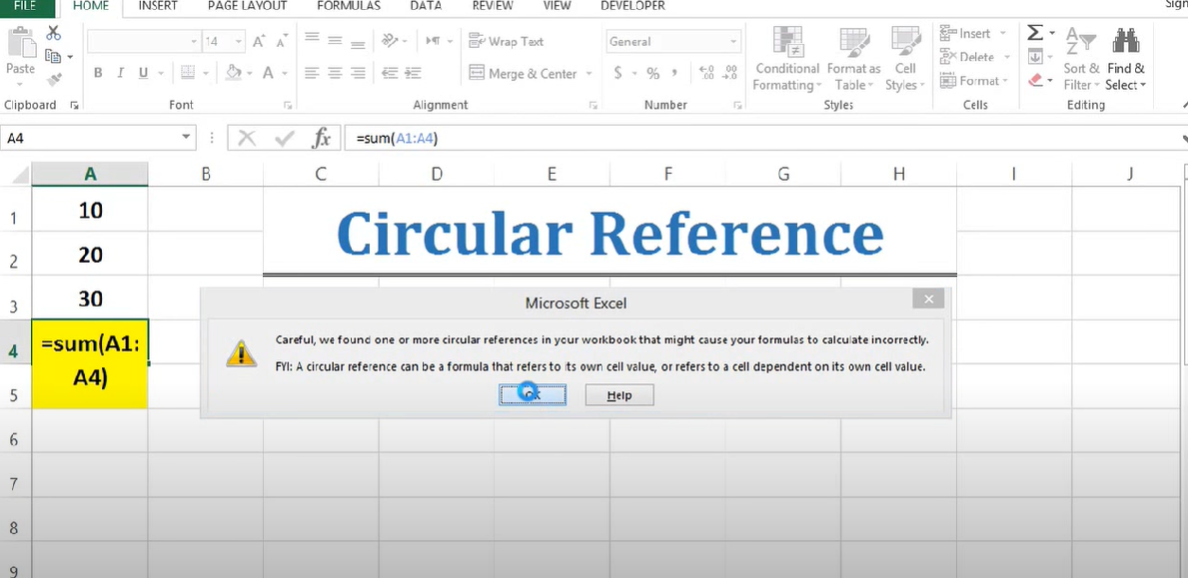The height and width of the screenshot is (578, 1188).
Task: Open the FILE tab
Action: pyautogui.click(x=26, y=6)
